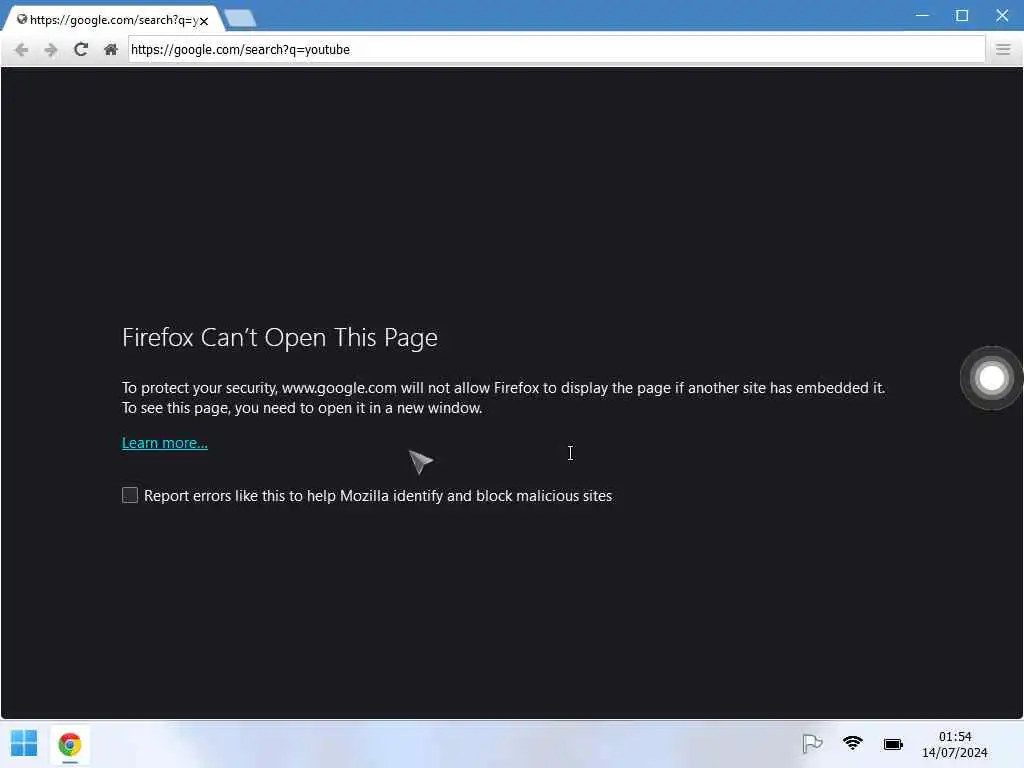The height and width of the screenshot is (768, 1024).
Task: Check battery status icon in tray
Action: pos(893,744)
